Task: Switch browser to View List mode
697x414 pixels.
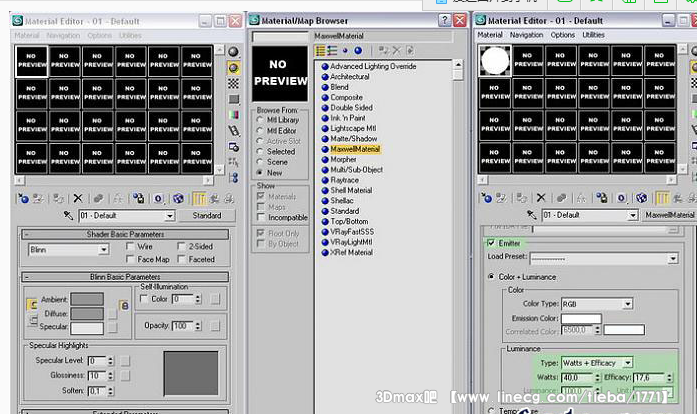Action: 320,51
